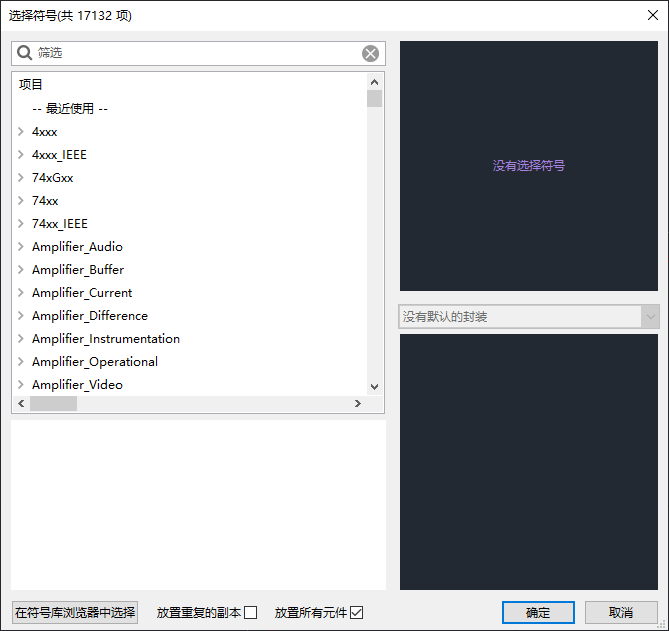Click the vertical scrollbar thumb
This screenshot has width=669, height=631.
tap(374, 99)
